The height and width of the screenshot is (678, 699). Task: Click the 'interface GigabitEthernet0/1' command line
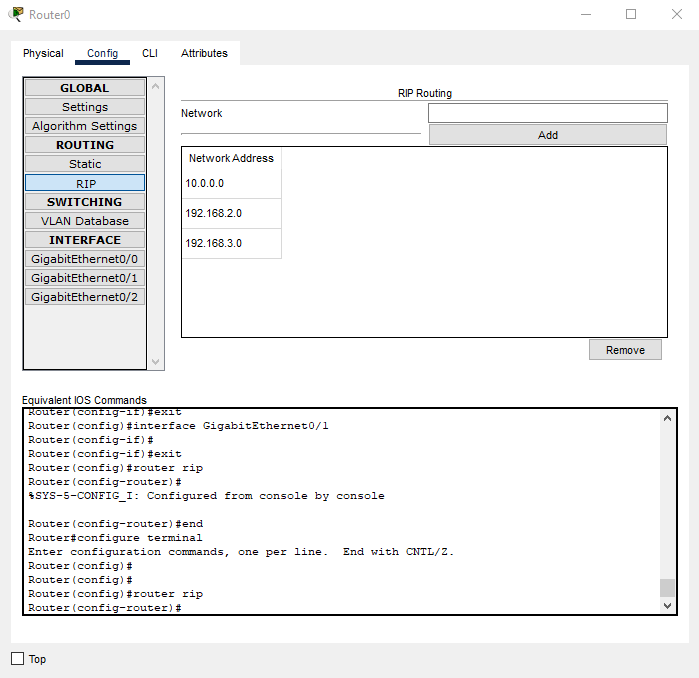coord(178,426)
